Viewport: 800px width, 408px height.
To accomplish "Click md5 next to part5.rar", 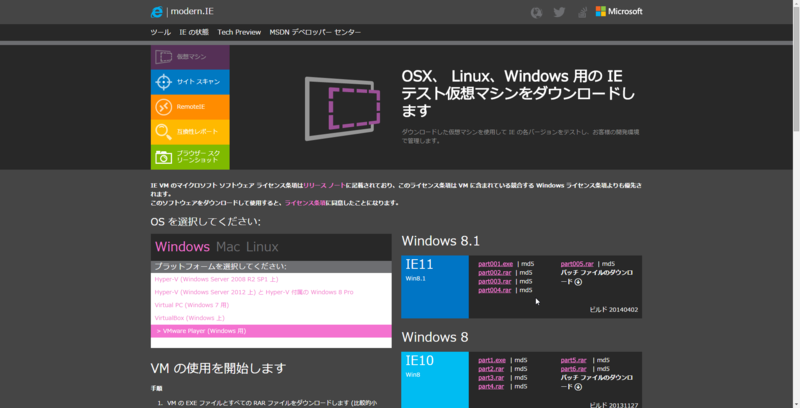I will (x=604, y=360).
